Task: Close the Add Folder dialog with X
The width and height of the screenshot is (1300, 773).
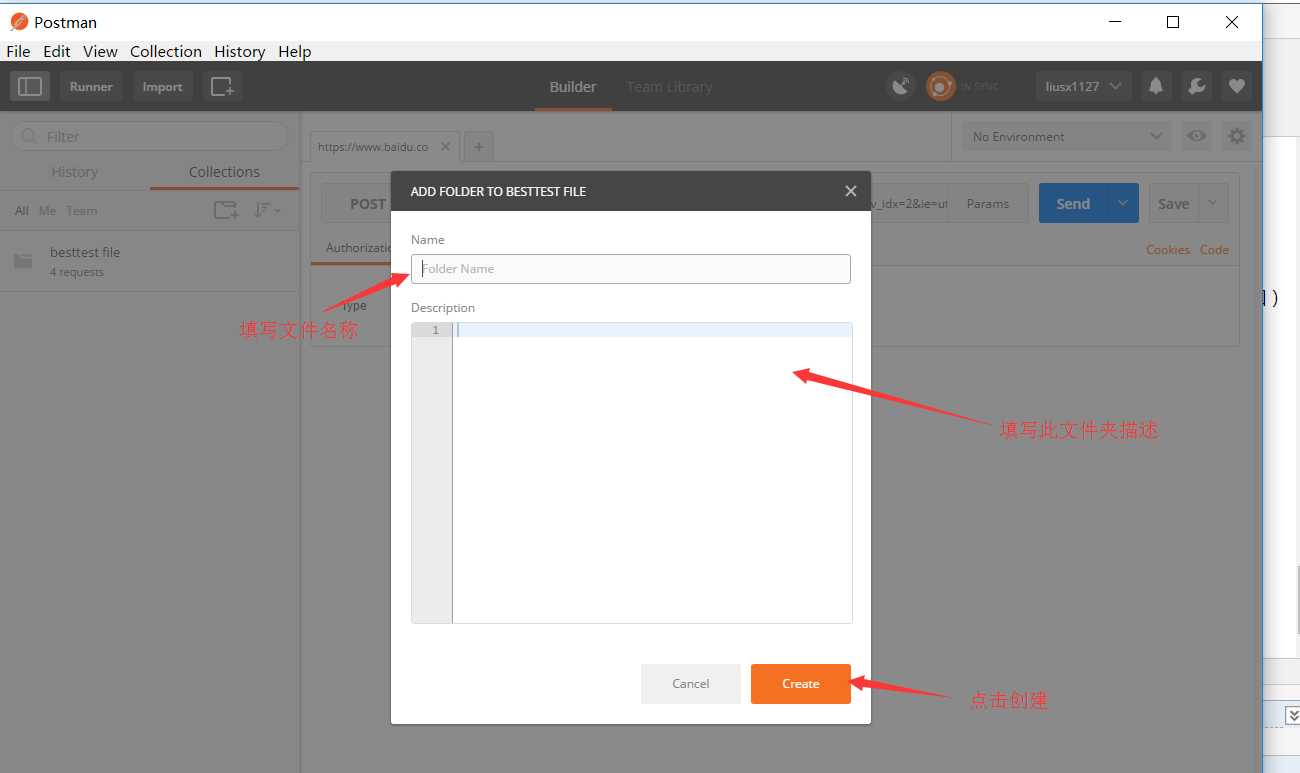Action: [851, 191]
